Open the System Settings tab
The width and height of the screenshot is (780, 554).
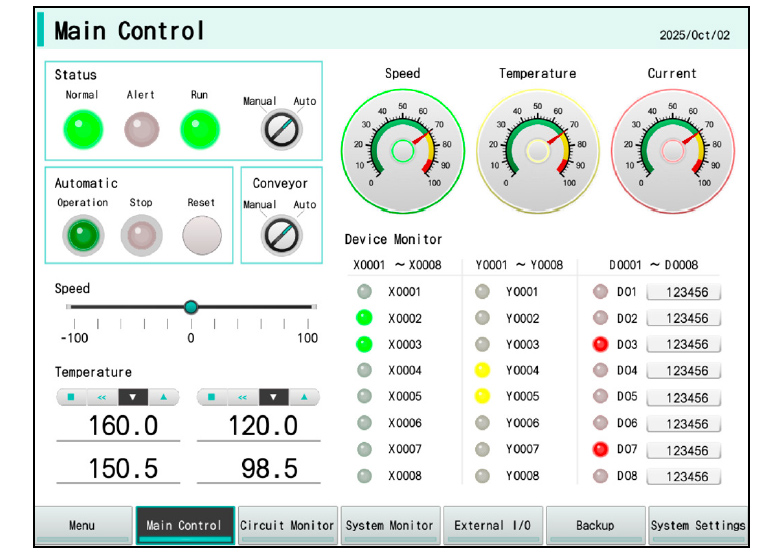(697, 526)
